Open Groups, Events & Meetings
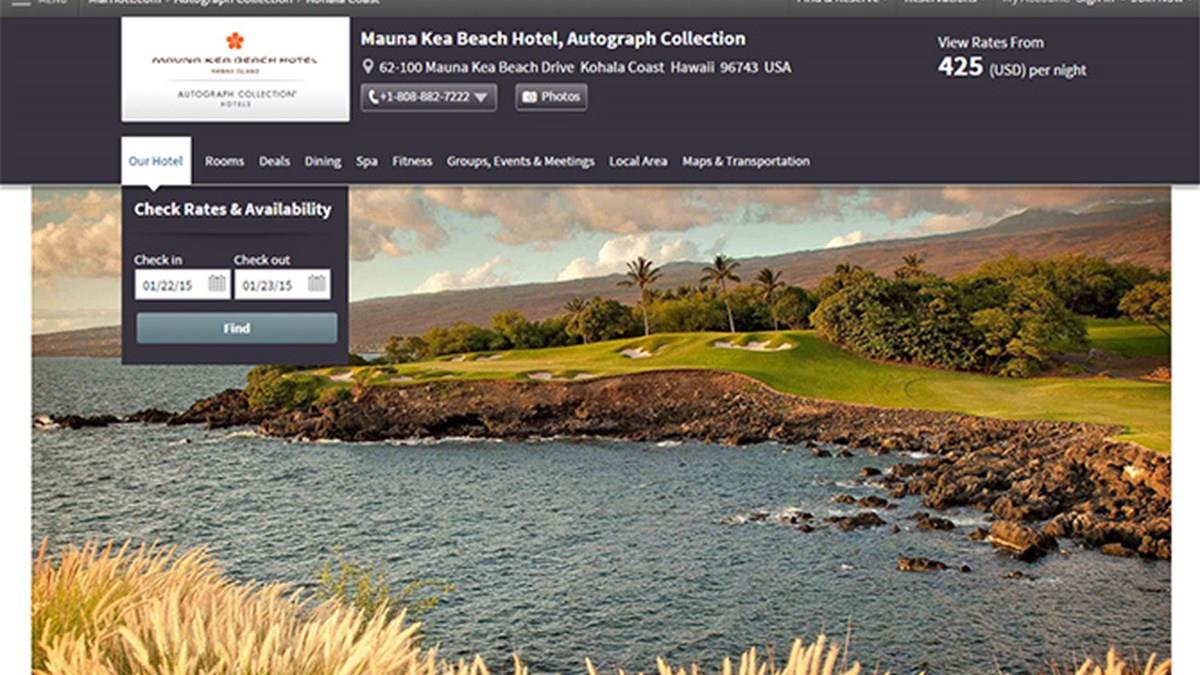The image size is (1200, 675). (x=520, y=161)
